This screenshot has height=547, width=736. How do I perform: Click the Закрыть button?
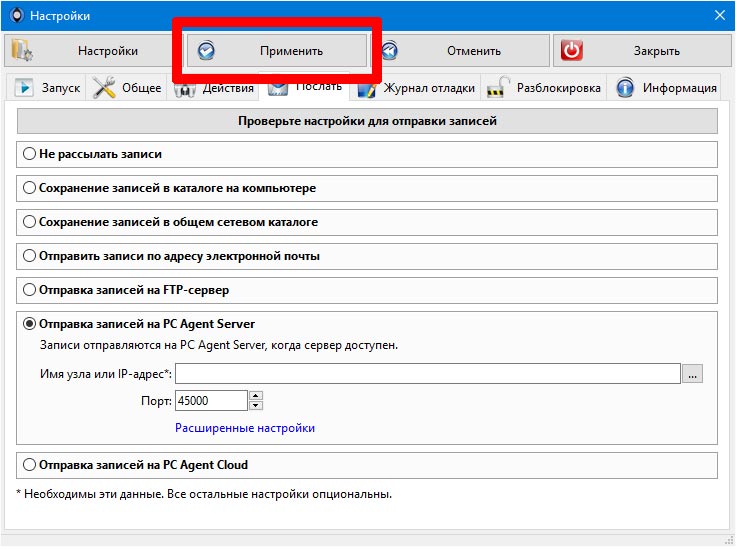(642, 51)
